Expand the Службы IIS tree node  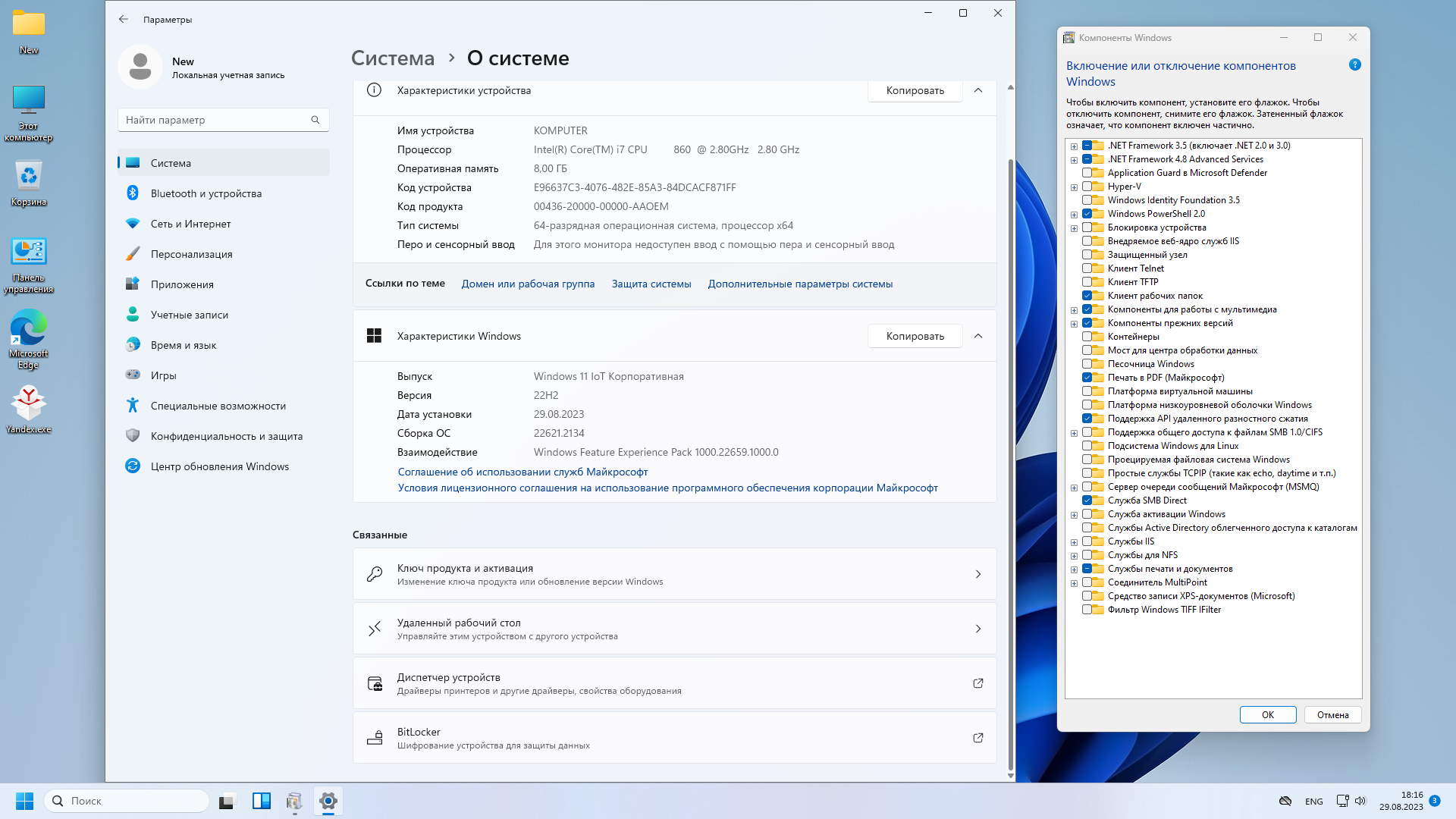click(x=1074, y=542)
